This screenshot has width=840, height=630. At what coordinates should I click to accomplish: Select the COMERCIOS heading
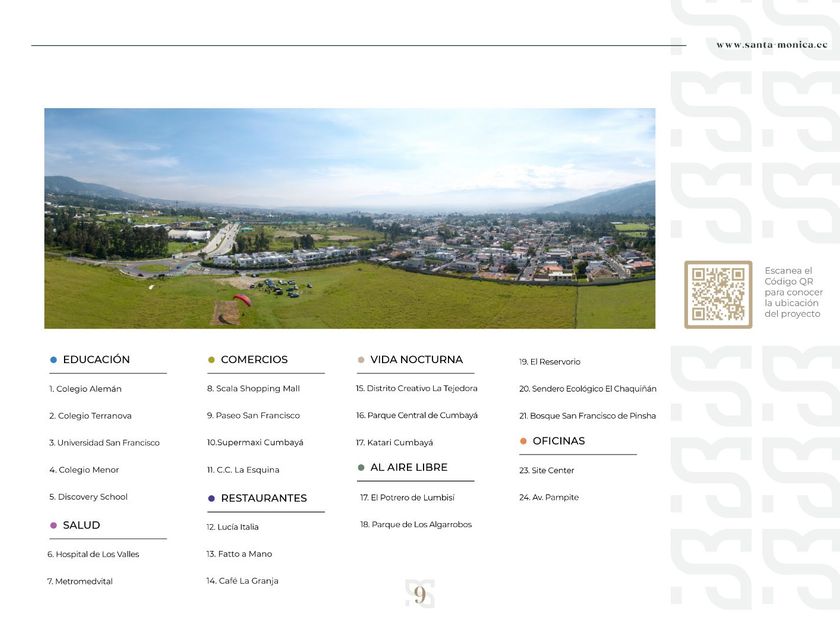click(x=254, y=359)
